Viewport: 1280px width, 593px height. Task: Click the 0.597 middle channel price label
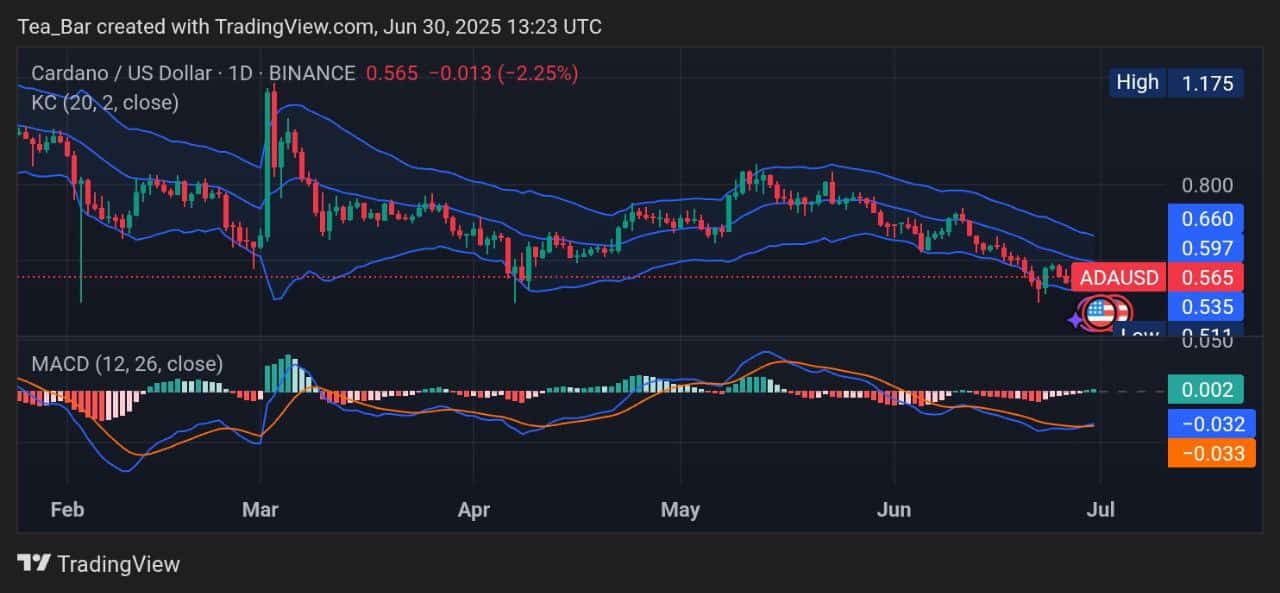coord(1207,248)
